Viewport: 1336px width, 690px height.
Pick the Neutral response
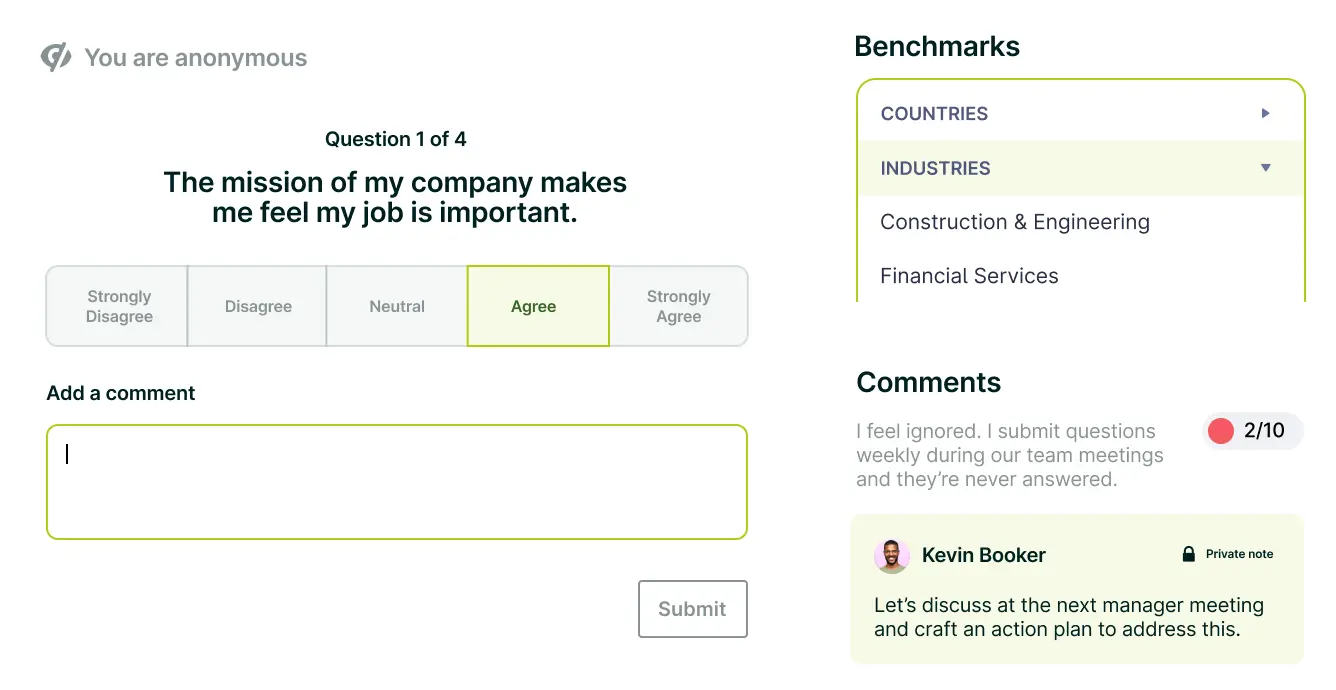[x=397, y=306]
